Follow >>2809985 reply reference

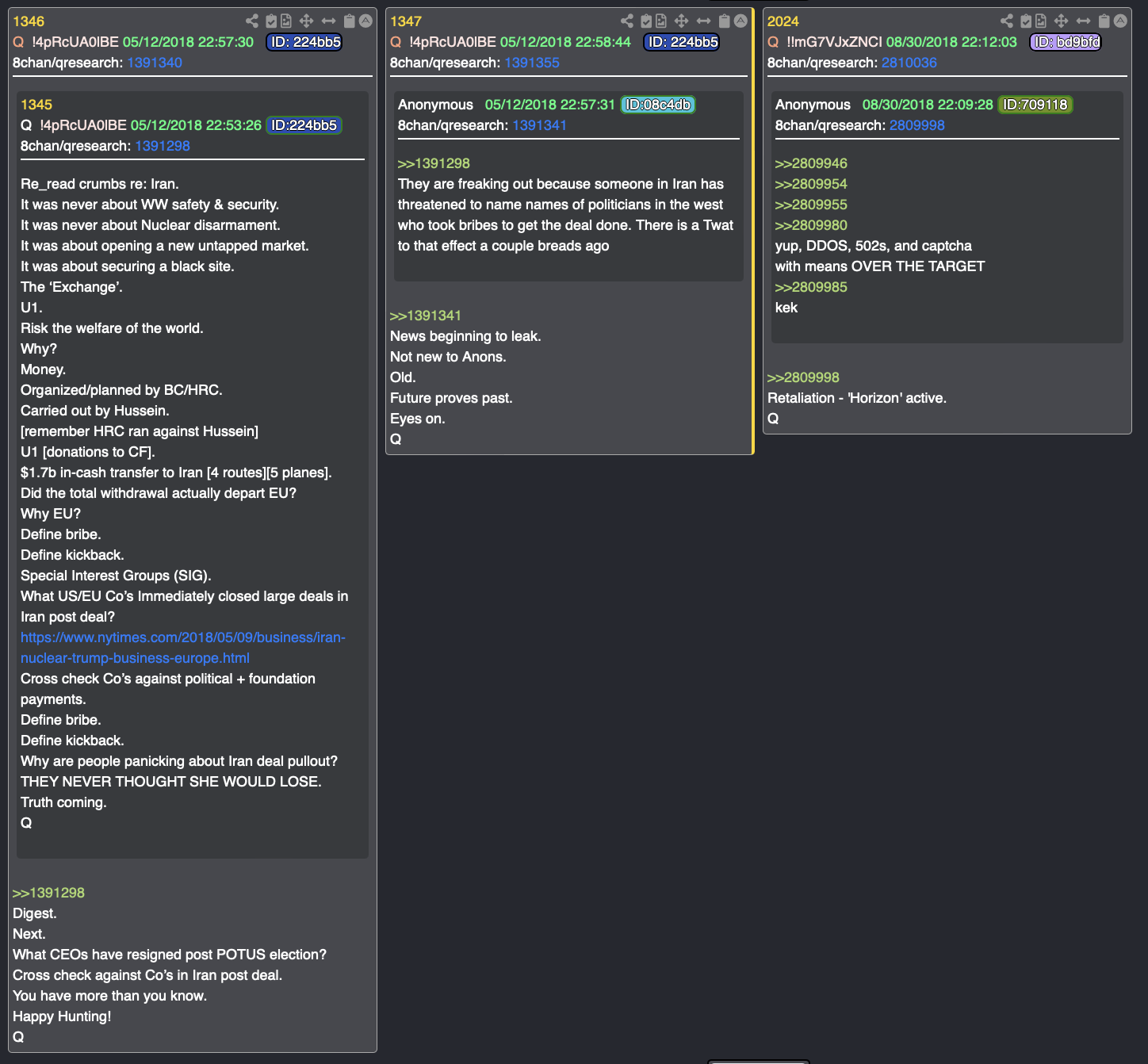tap(811, 287)
